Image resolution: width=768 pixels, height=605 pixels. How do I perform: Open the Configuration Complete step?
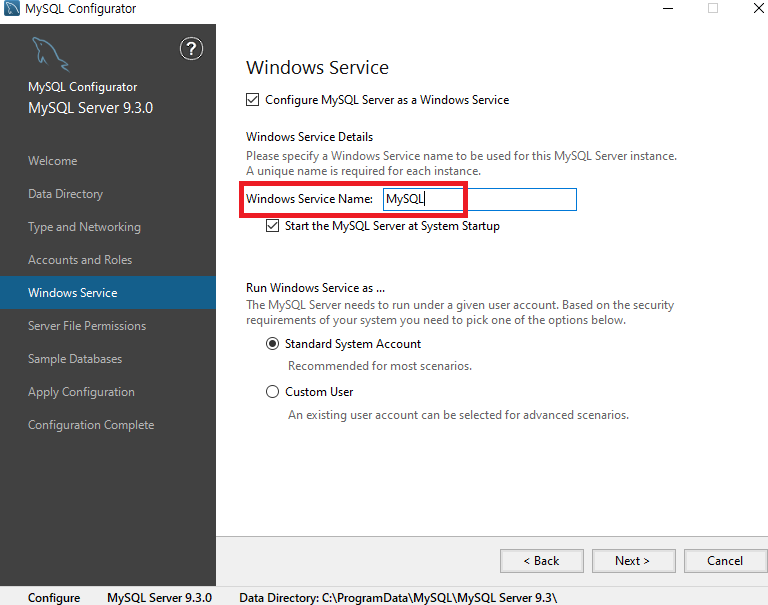(91, 425)
